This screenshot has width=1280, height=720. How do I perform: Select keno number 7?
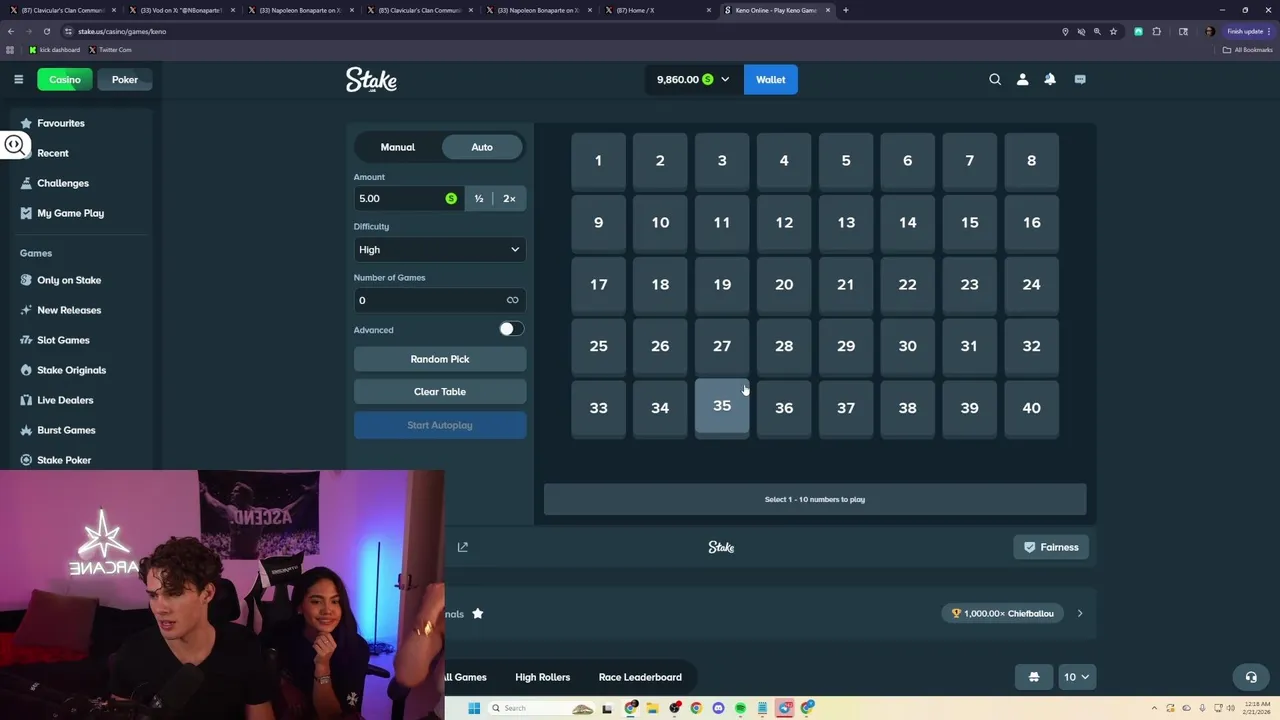tap(969, 161)
